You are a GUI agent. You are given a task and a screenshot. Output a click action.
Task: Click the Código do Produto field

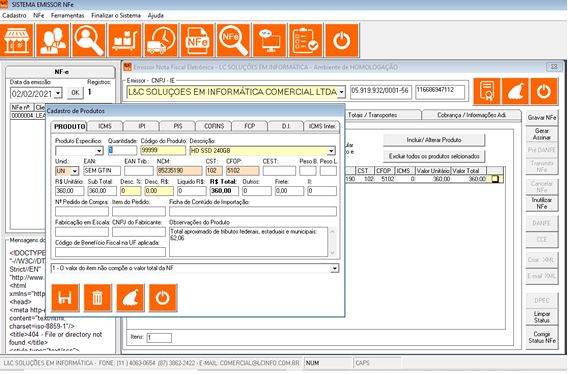[163, 150]
